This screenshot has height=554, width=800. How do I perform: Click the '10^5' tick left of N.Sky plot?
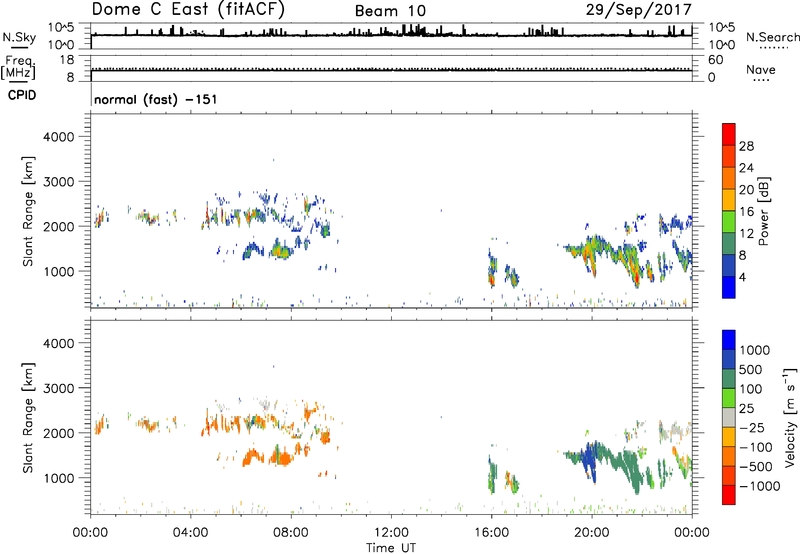pos(61,28)
